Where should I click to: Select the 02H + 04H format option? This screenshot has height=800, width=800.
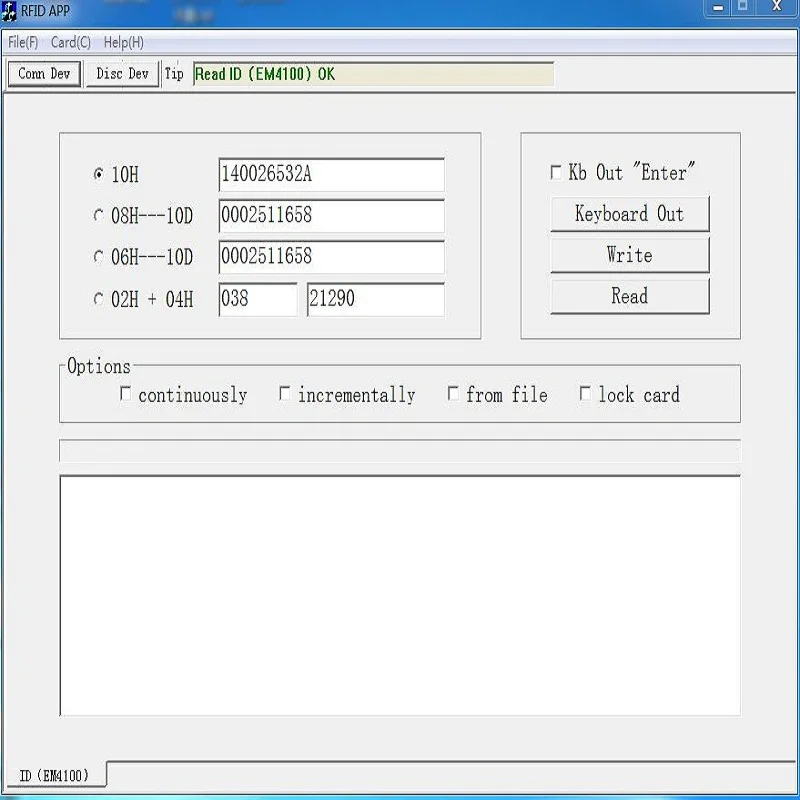click(x=98, y=299)
